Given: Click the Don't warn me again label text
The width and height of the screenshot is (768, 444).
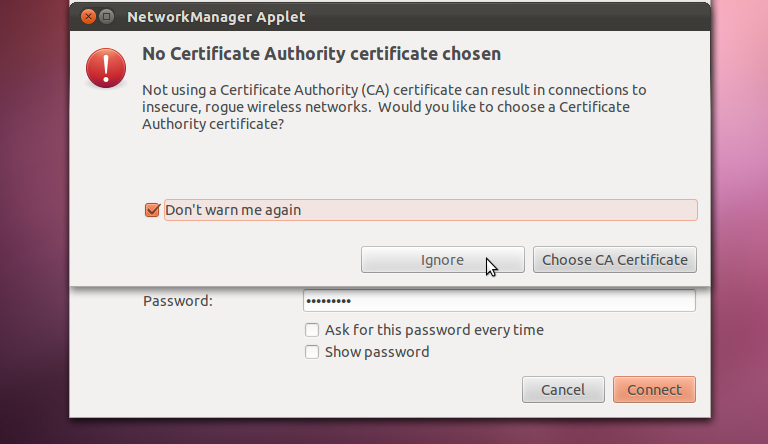Looking at the screenshot, I should (233, 210).
